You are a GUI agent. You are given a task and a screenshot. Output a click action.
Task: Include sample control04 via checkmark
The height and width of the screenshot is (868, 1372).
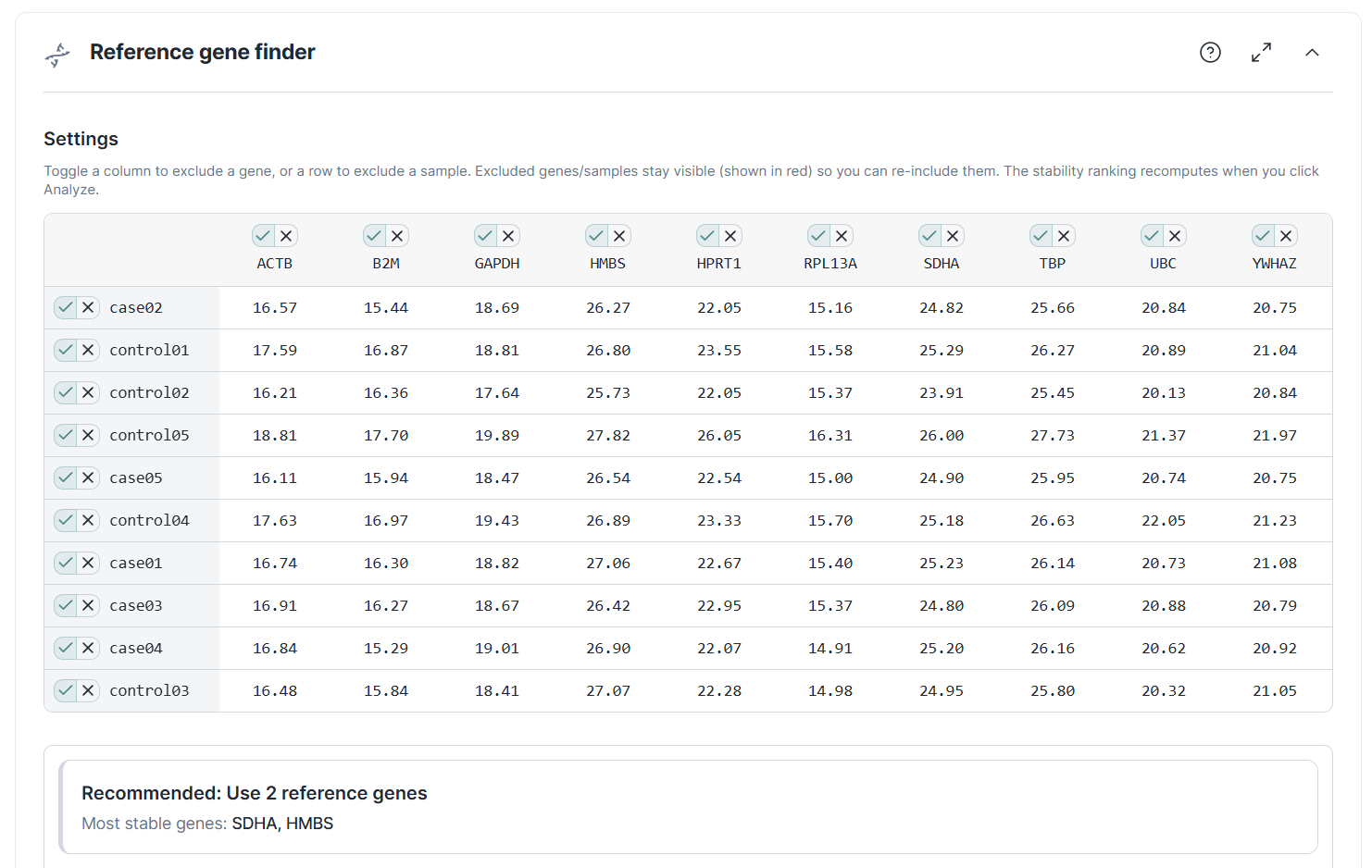pyautogui.click(x=66, y=520)
